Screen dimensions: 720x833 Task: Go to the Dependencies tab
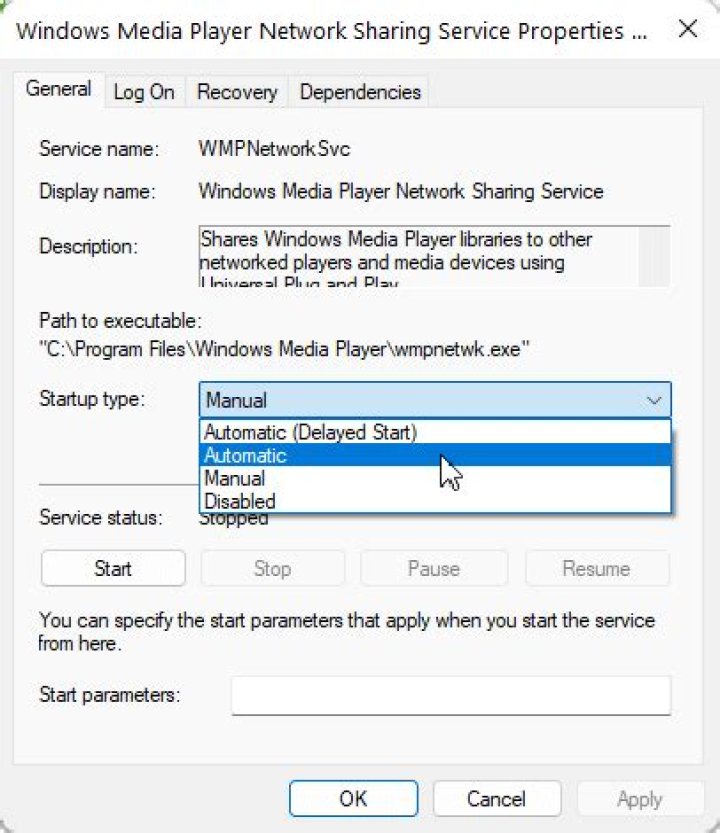(x=360, y=92)
